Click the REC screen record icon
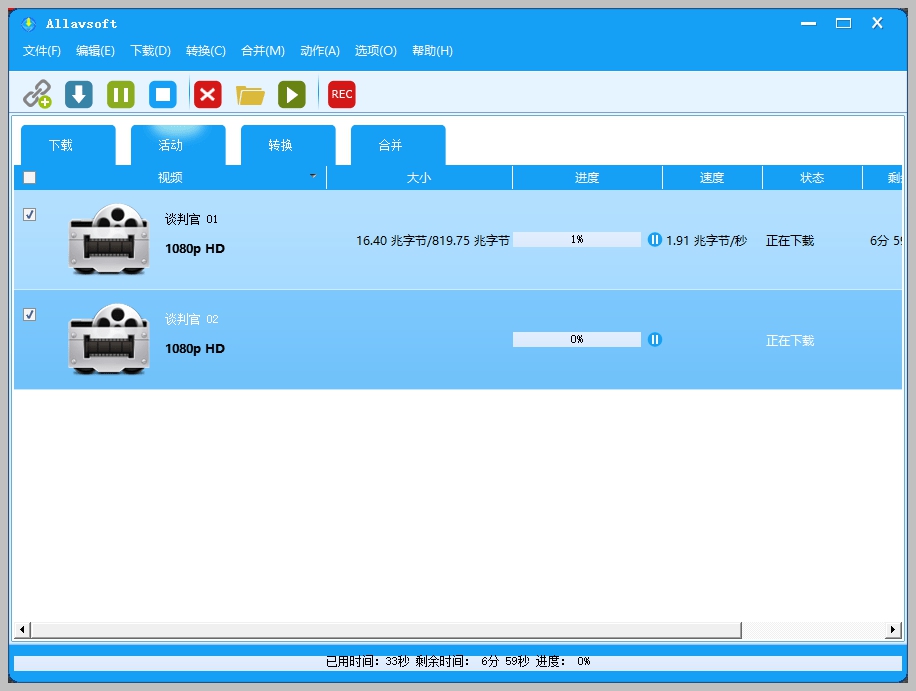 341,93
